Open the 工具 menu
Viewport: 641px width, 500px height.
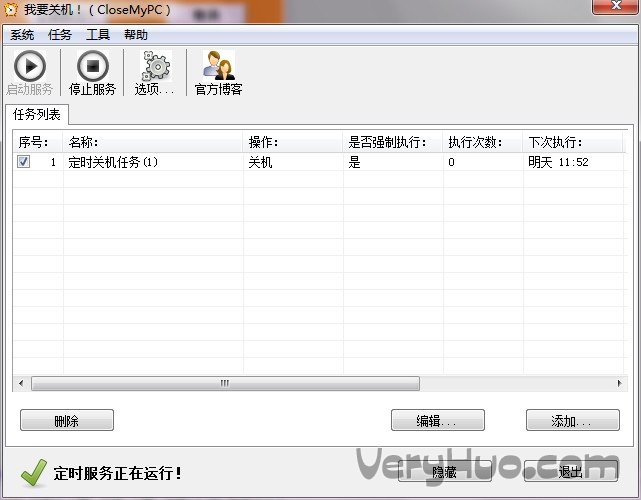coord(98,35)
